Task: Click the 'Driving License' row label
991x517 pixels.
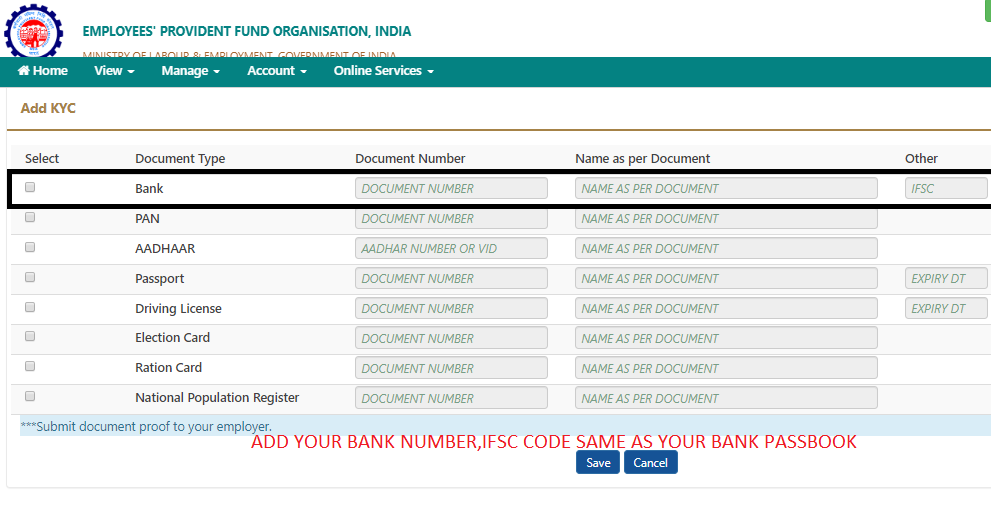Action: [178, 308]
